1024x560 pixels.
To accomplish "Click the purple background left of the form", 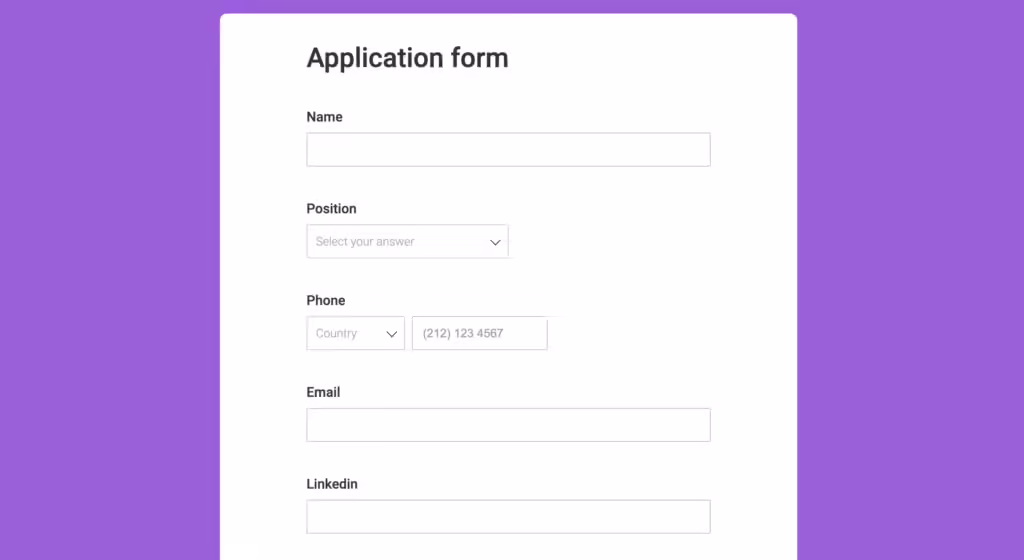I will pos(110,280).
